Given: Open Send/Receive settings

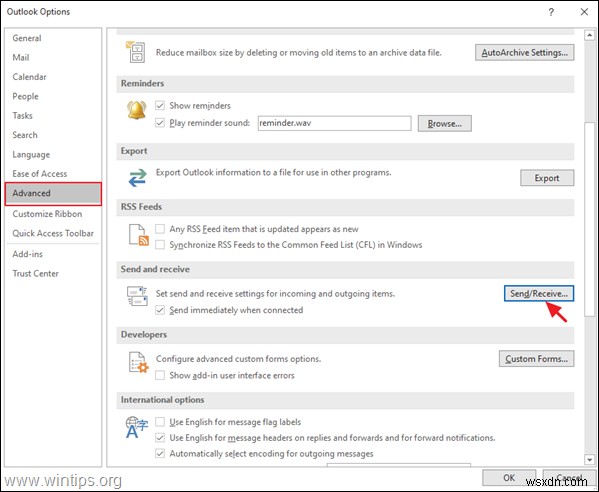Looking at the screenshot, I should click(539, 293).
